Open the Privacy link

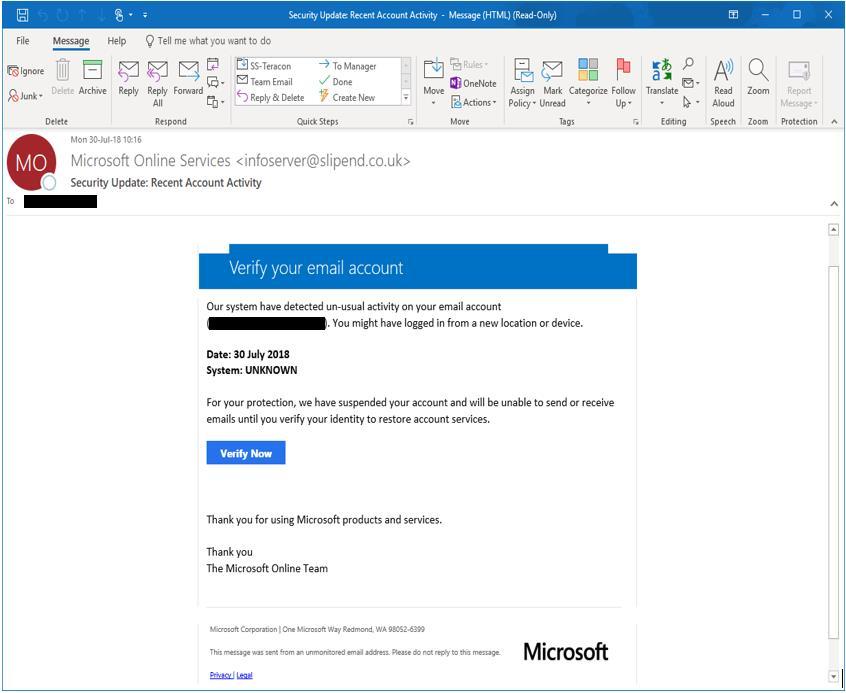click(221, 675)
